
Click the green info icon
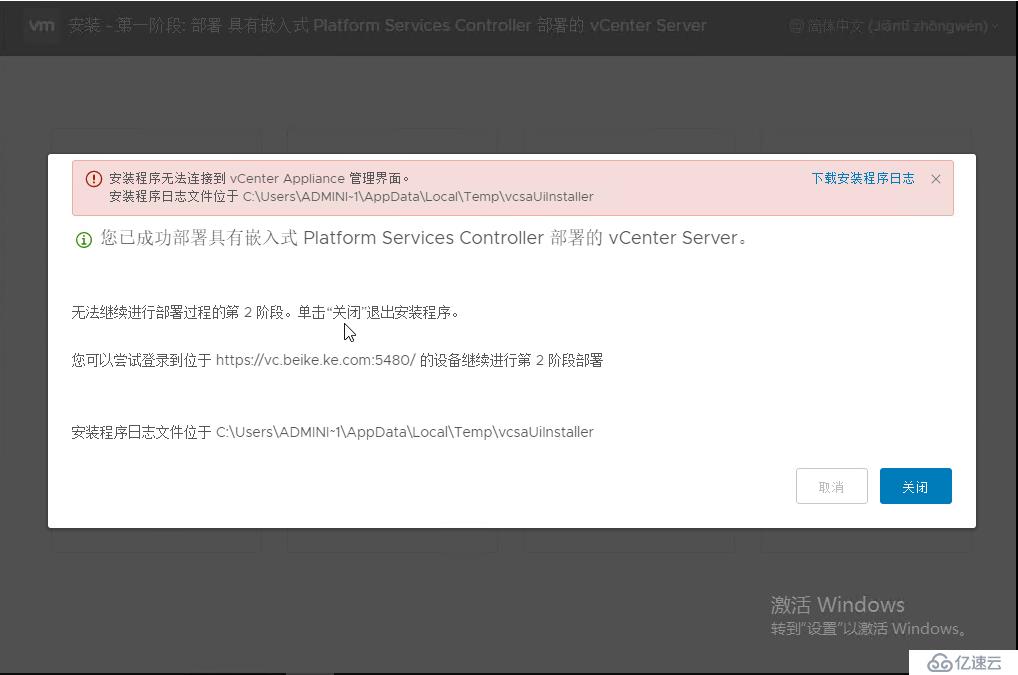(x=84, y=240)
